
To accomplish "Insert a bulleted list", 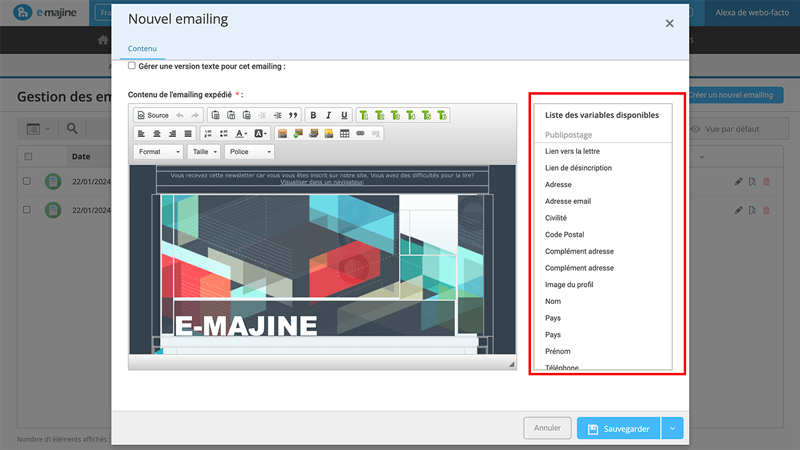I will pos(223,134).
